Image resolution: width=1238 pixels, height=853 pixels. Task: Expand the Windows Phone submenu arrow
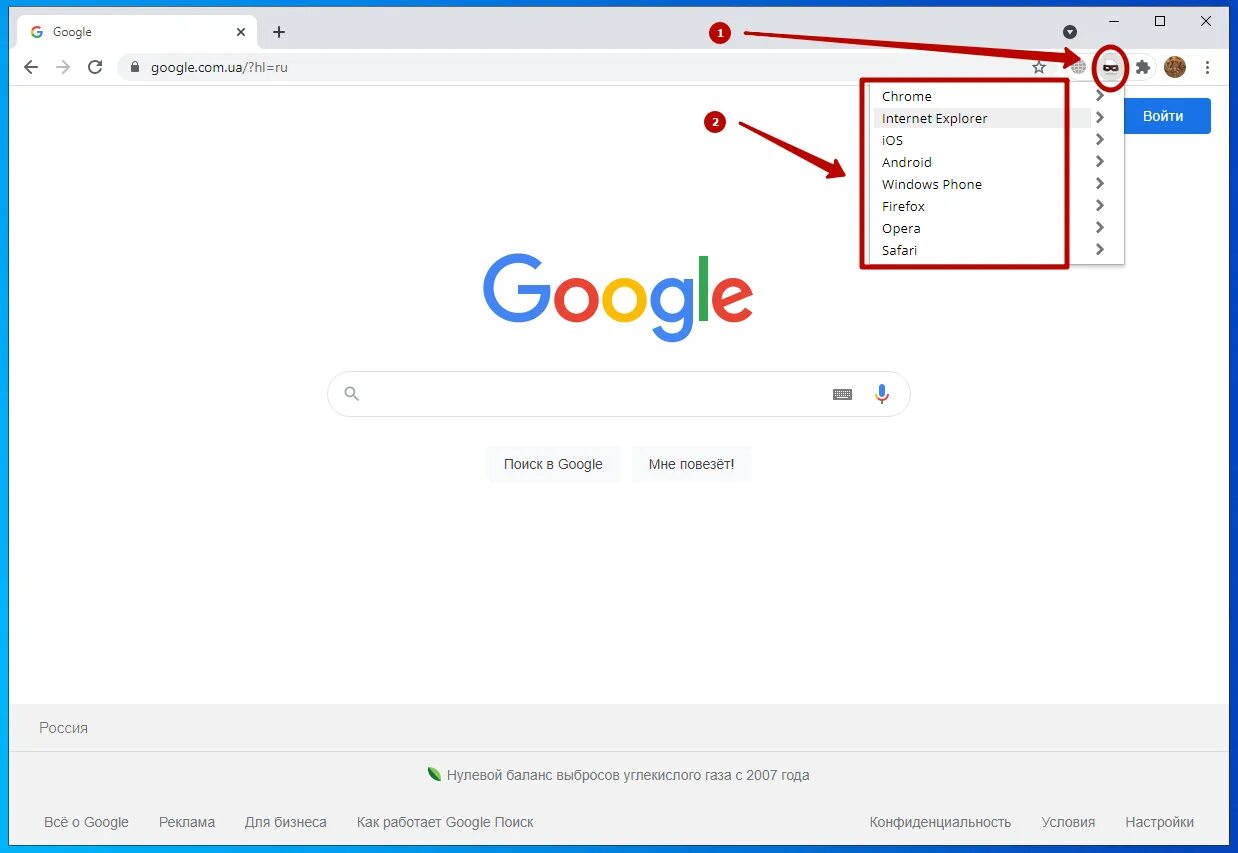coord(1100,184)
